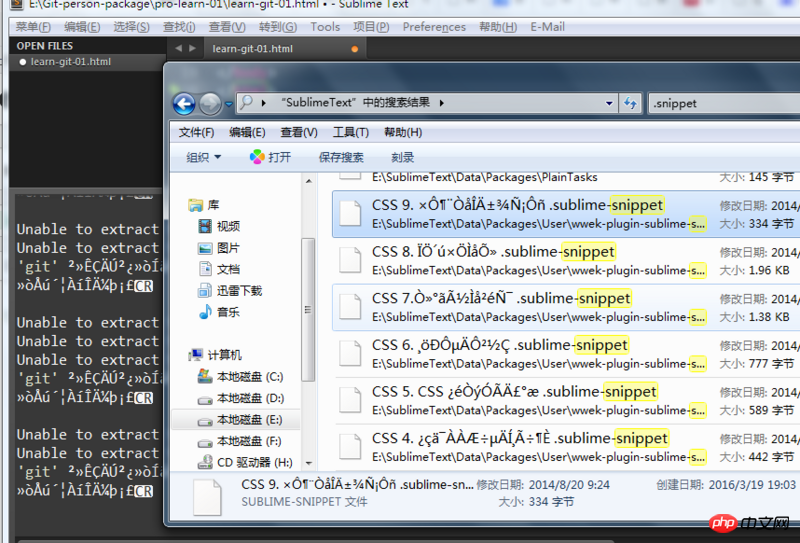
Task: Open Explorer 文件(F) menu
Action: [196, 133]
